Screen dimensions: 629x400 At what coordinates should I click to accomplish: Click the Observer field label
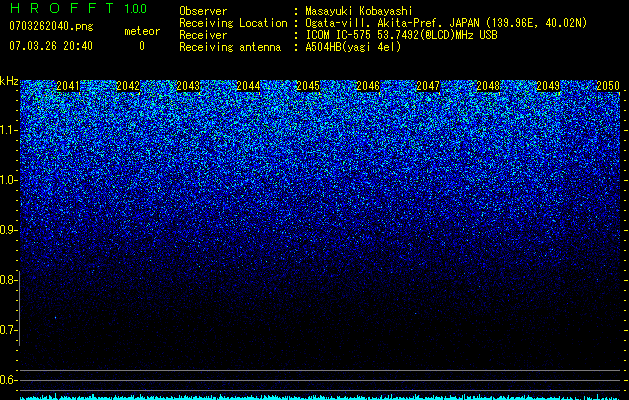[203, 11]
